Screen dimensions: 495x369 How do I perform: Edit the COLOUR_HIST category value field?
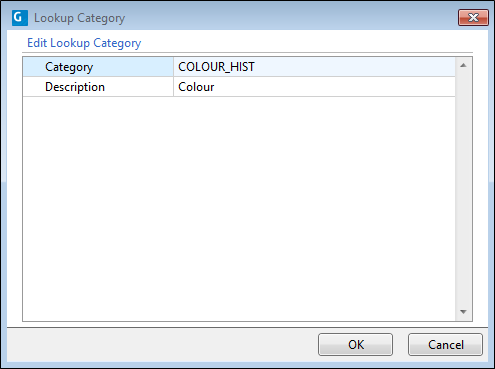pos(314,67)
